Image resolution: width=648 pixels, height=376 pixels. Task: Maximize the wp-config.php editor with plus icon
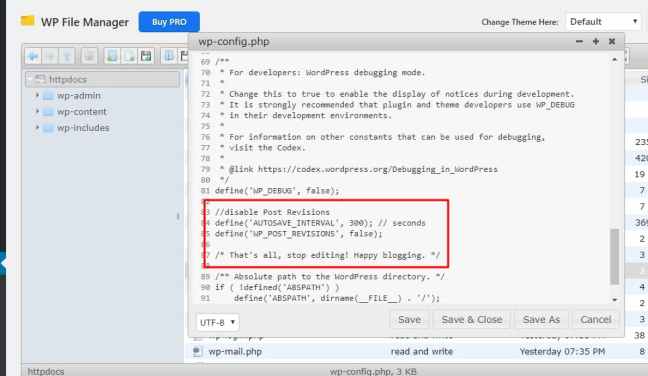pos(596,41)
